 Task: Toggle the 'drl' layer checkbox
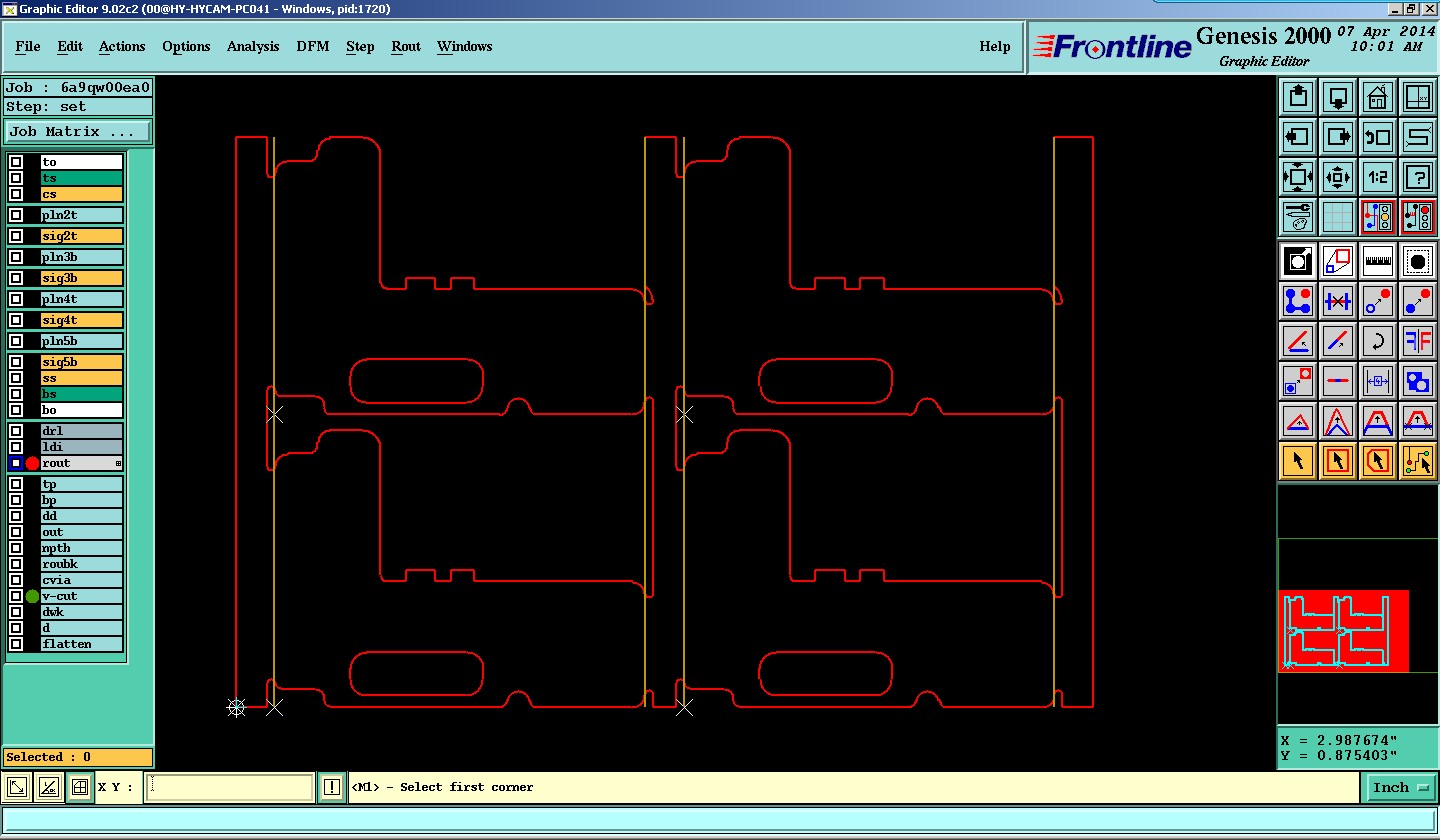[16, 431]
